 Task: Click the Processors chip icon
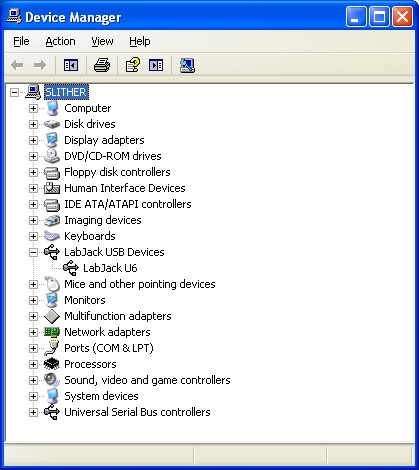click(x=52, y=364)
